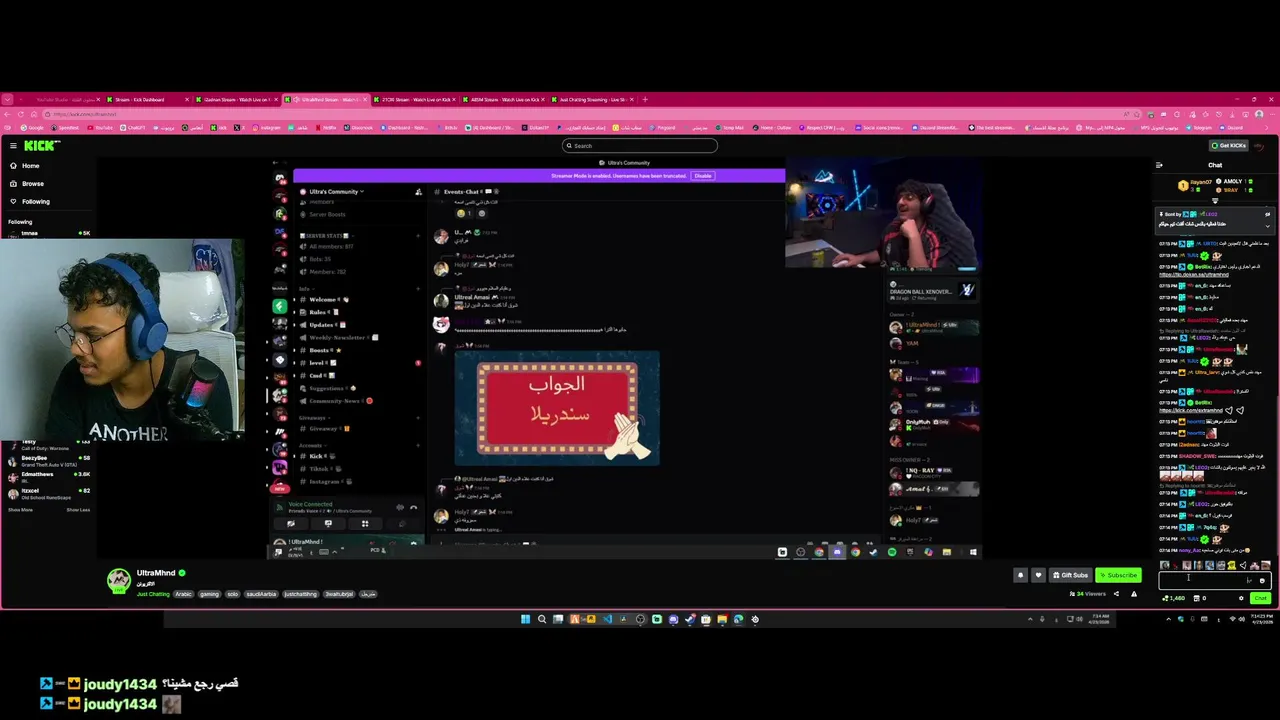Select the gaming stream tag
The height and width of the screenshot is (720, 1280).
209,594
